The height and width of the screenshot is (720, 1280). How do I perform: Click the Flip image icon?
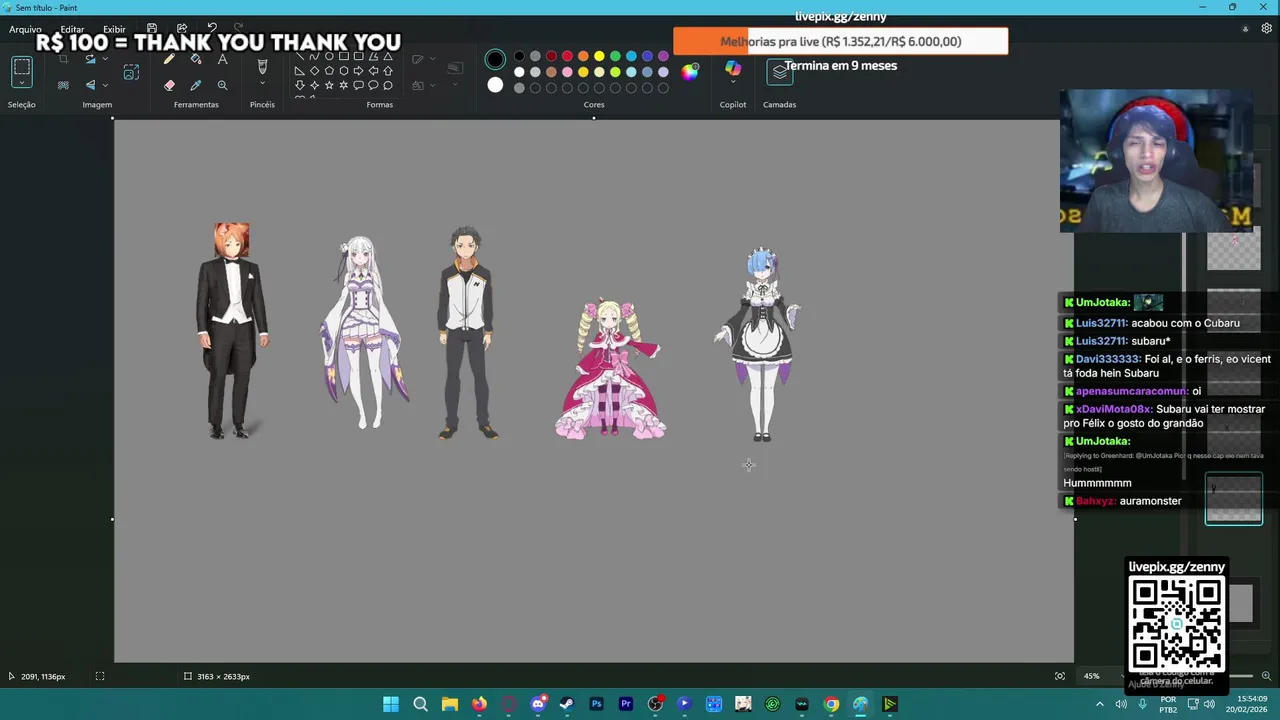pyautogui.click(x=90, y=85)
